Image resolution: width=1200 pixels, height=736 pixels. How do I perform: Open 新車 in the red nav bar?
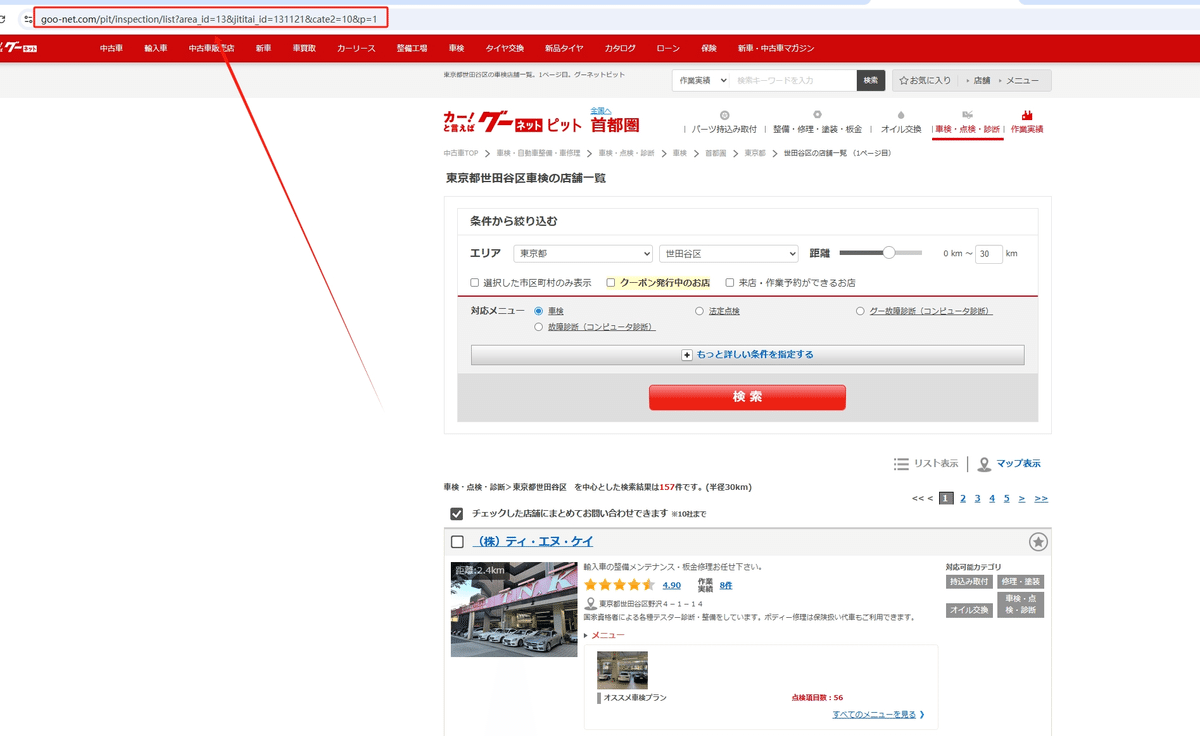tap(263, 48)
